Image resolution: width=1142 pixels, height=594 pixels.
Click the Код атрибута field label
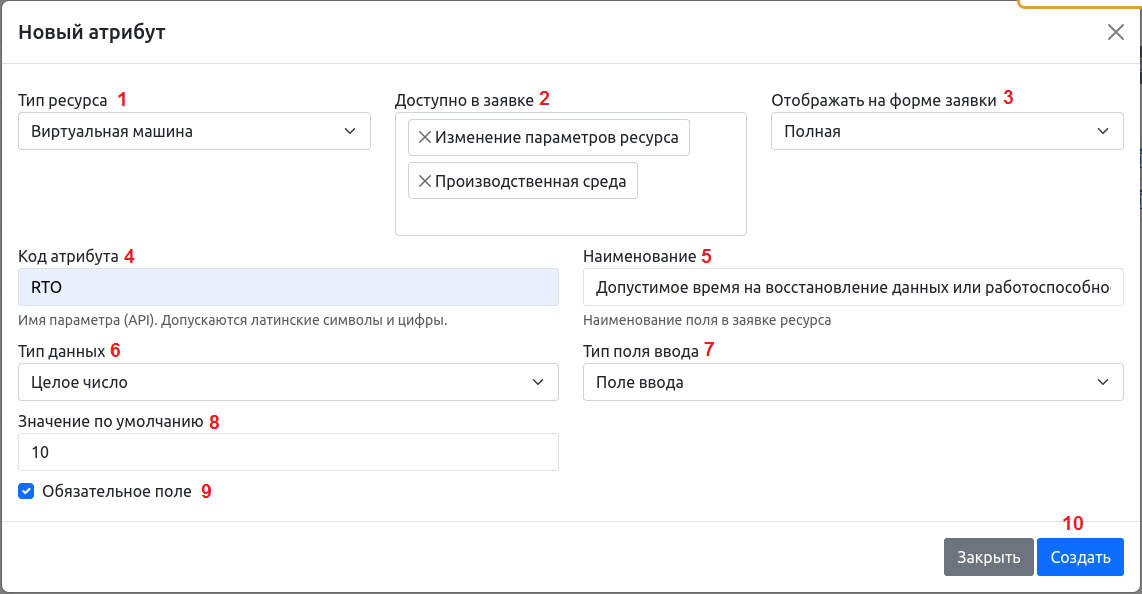coord(68,256)
